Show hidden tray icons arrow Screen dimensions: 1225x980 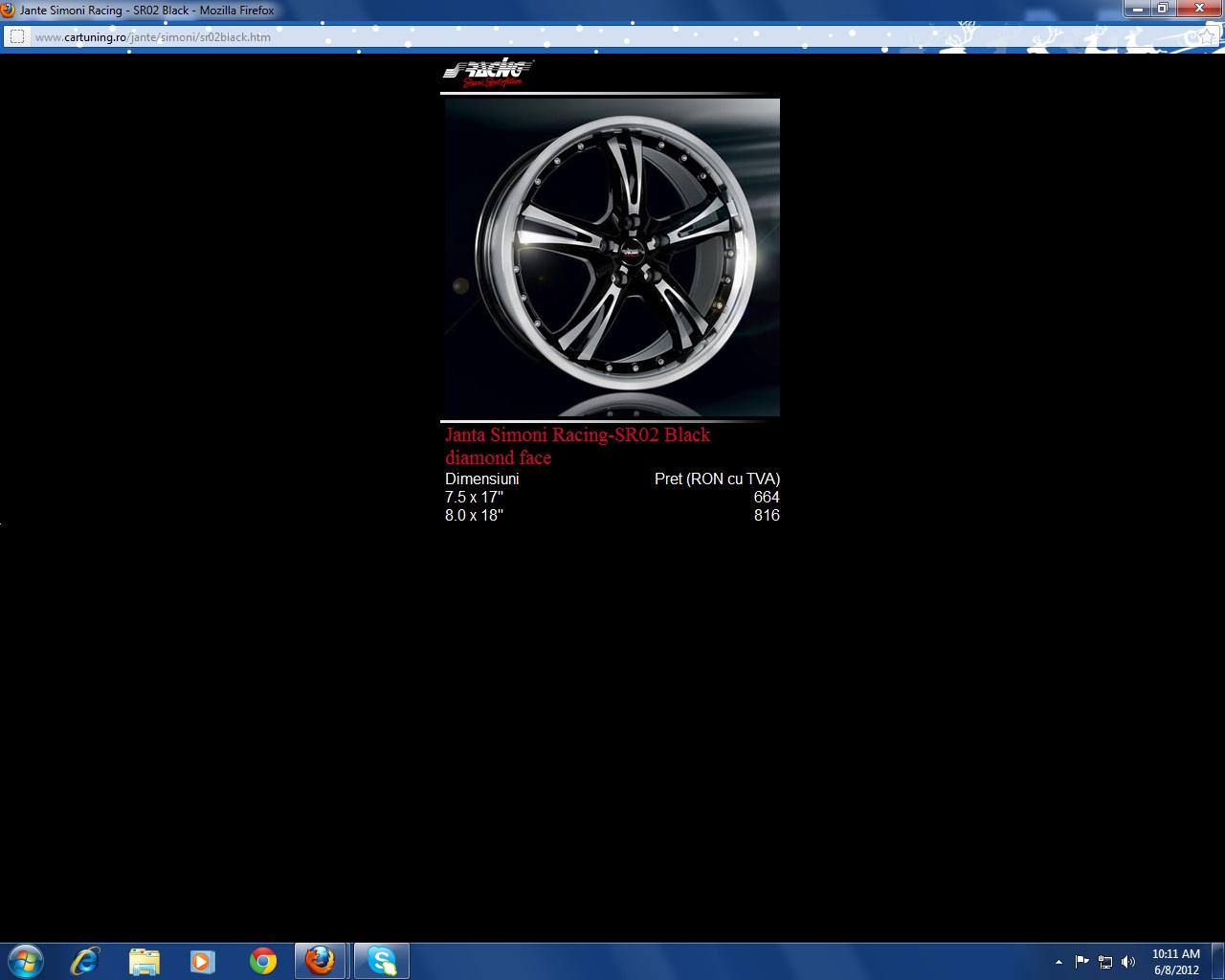1058,962
